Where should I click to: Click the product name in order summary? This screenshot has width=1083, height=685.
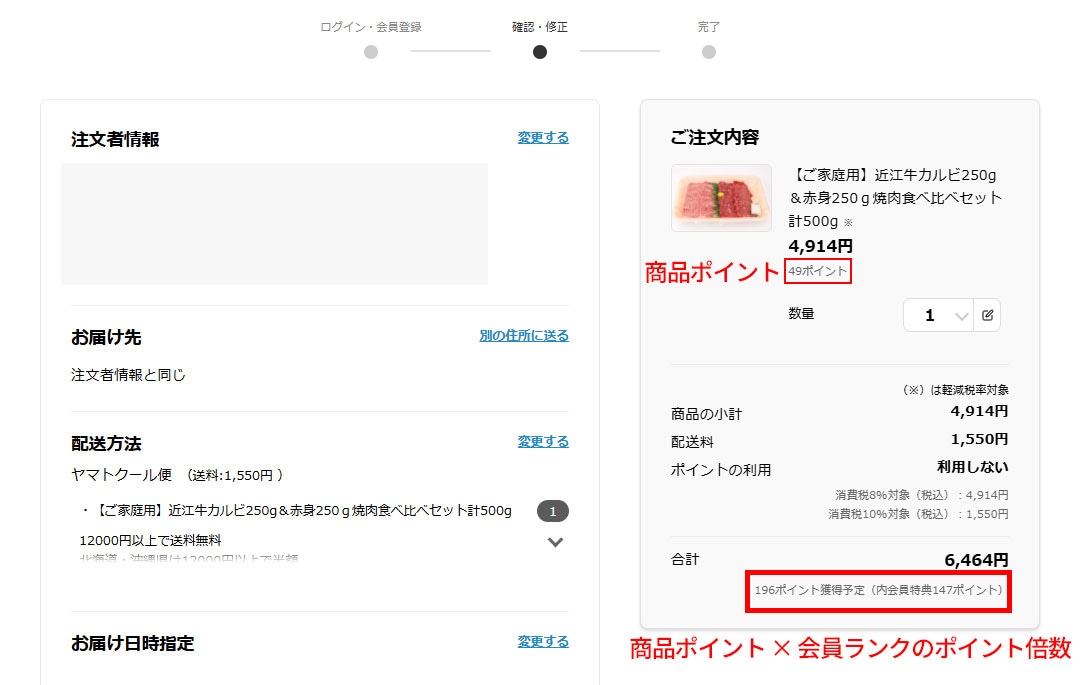tap(895, 198)
